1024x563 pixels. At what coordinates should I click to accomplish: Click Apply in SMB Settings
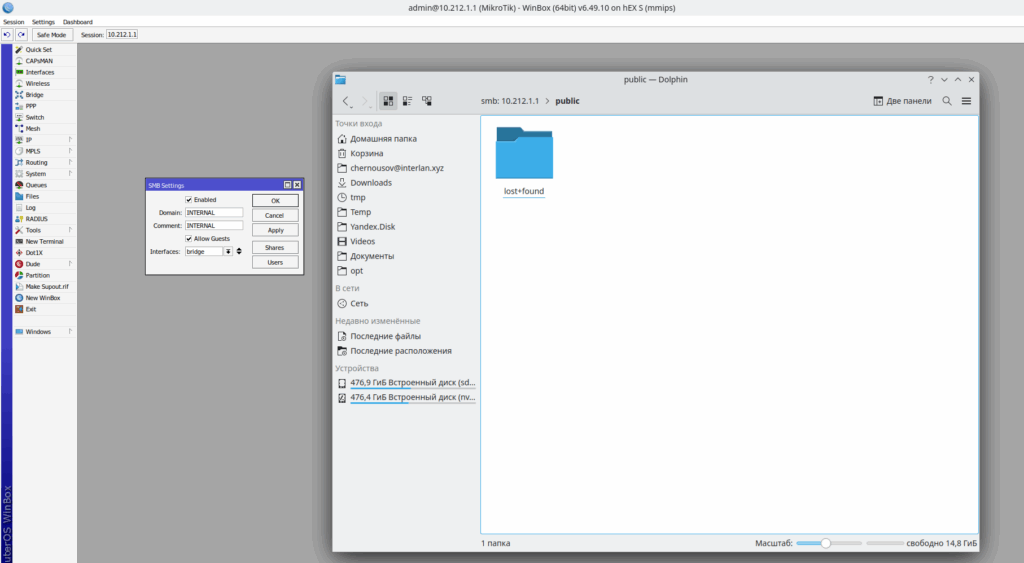274,230
